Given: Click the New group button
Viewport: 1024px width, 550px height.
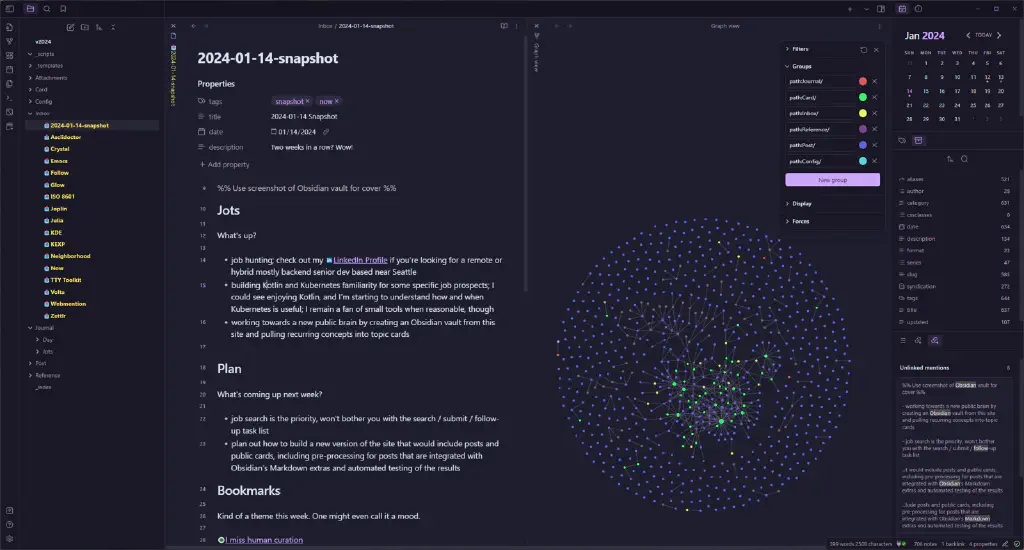Looking at the screenshot, I should [x=832, y=180].
